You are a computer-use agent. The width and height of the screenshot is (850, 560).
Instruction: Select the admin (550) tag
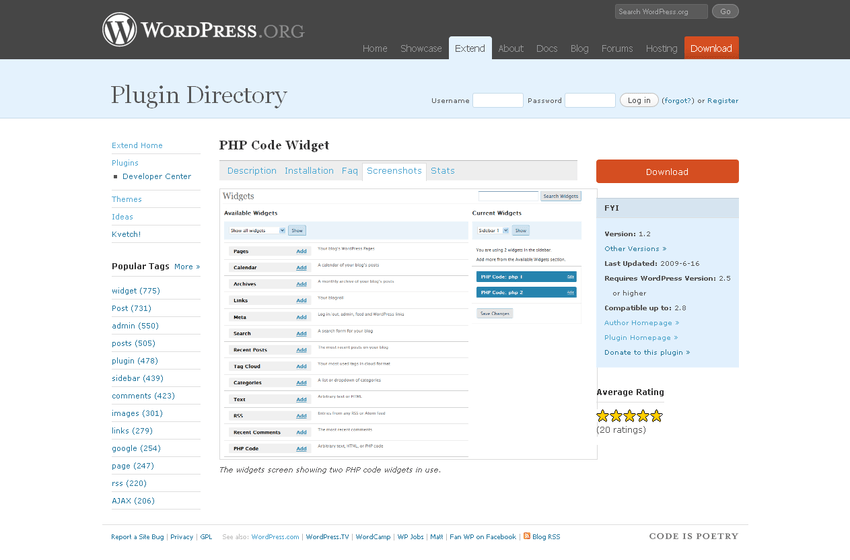[135, 326]
